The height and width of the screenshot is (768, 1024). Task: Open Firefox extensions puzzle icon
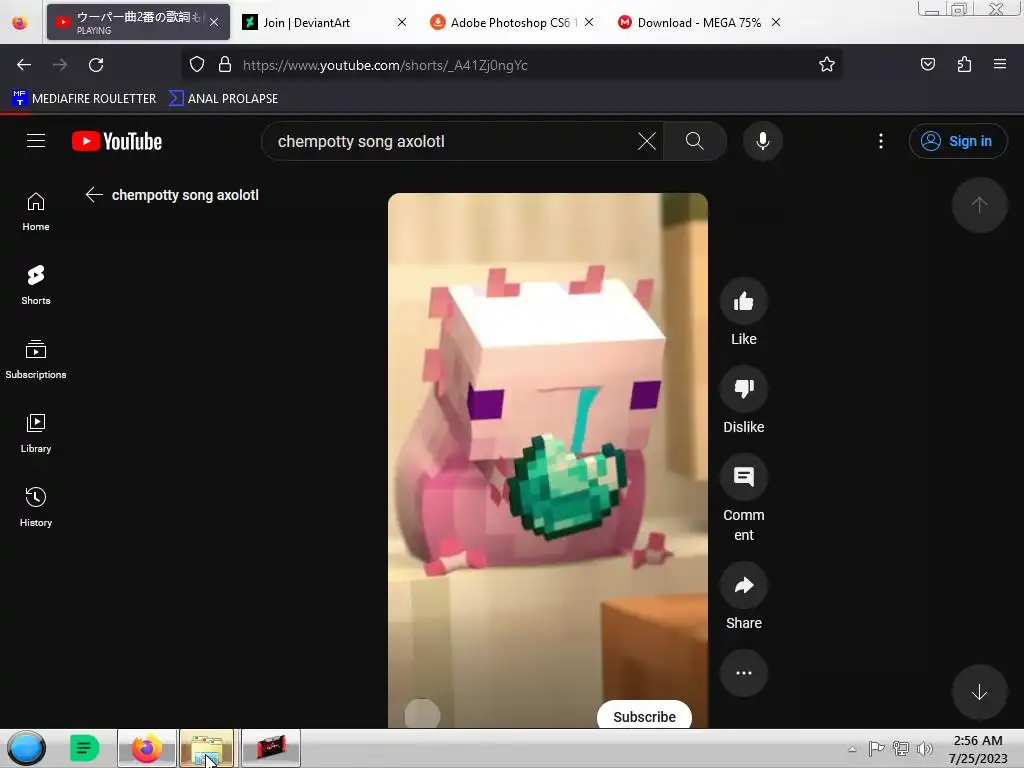point(964,64)
